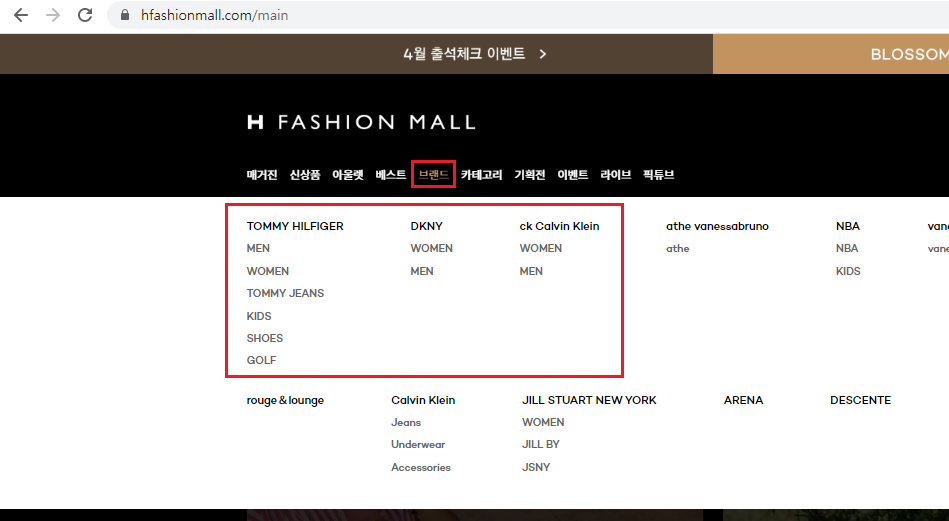Image resolution: width=949 pixels, height=521 pixels.
Task: Open the Calvin Klein brand heading
Action: pyautogui.click(x=423, y=401)
